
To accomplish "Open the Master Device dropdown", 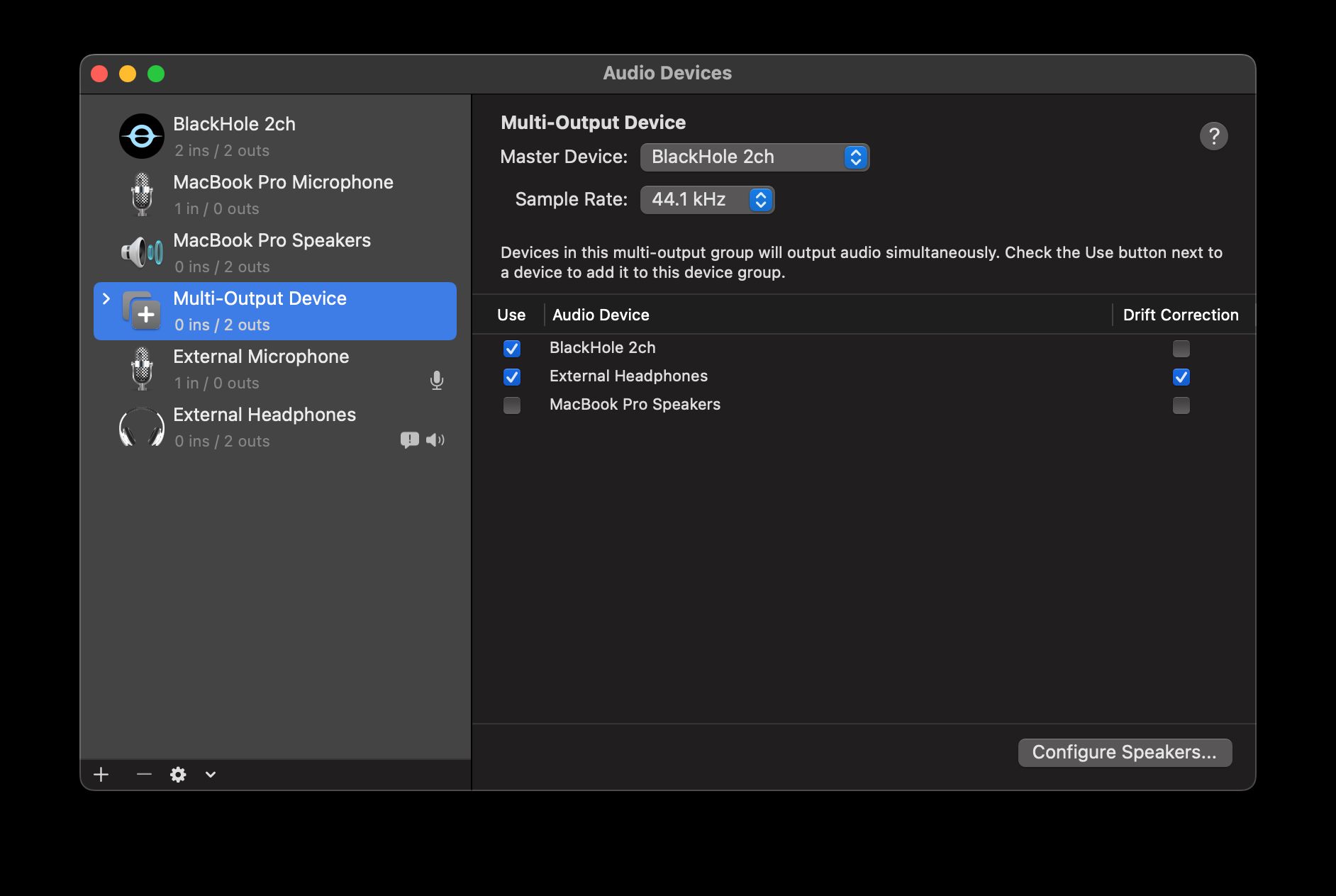I will 755,157.
